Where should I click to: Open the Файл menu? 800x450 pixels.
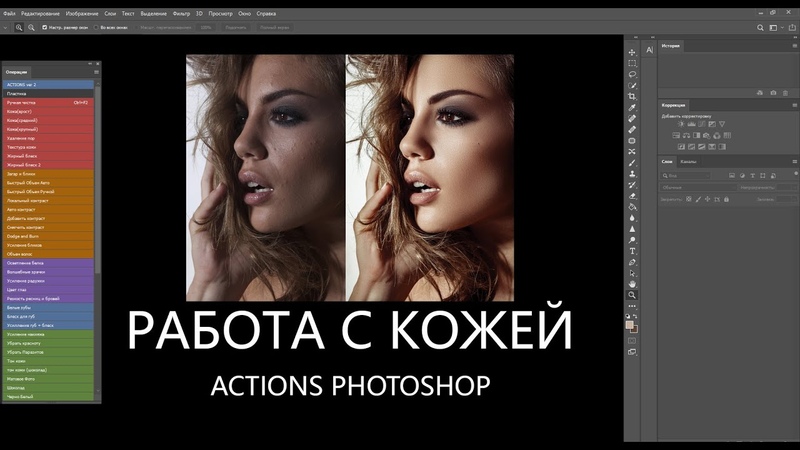[x=9, y=14]
